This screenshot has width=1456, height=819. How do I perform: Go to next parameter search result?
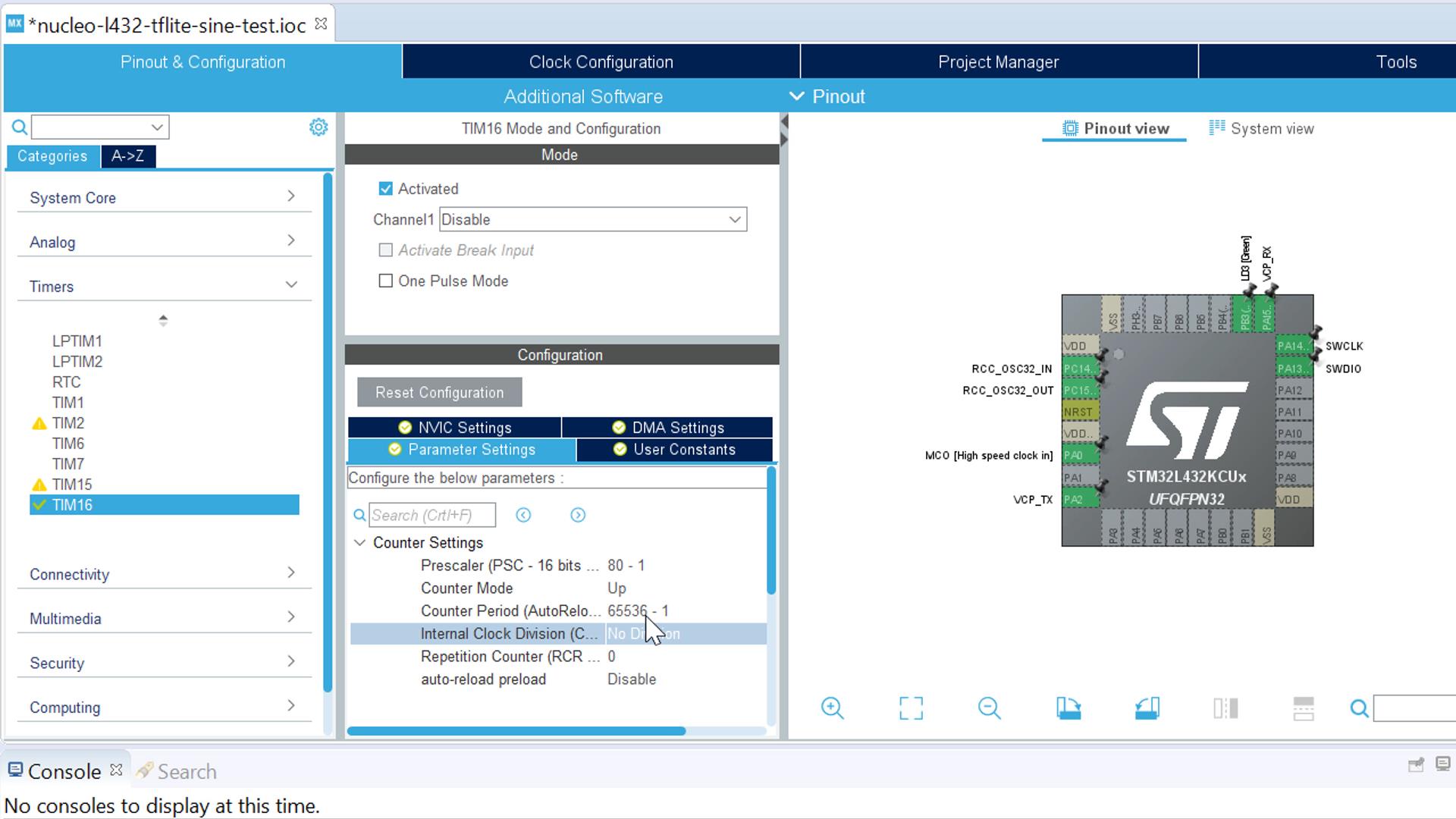pos(578,516)
